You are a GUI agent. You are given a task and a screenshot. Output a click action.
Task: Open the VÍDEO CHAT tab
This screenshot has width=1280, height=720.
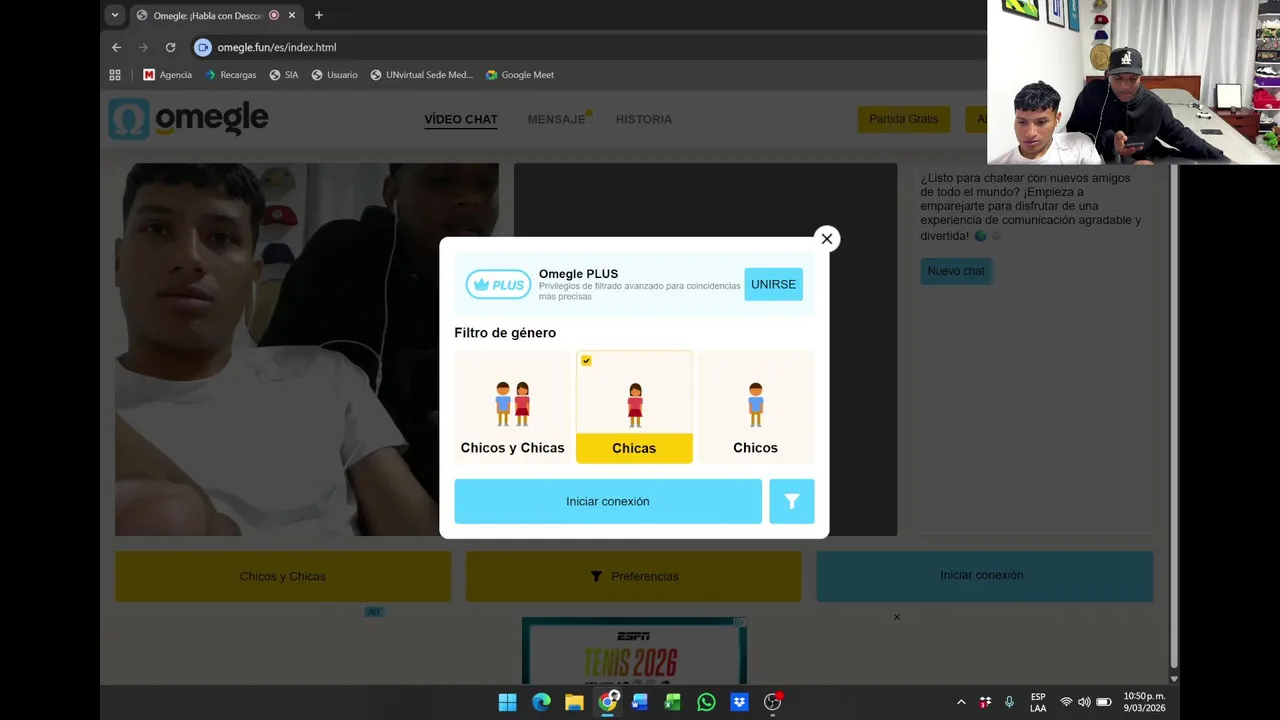tap(461, 119)
